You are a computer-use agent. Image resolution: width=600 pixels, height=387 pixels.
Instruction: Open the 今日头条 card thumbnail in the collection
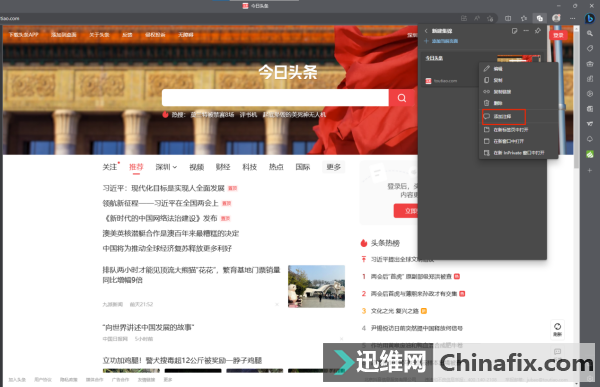(x=518, y=59)
